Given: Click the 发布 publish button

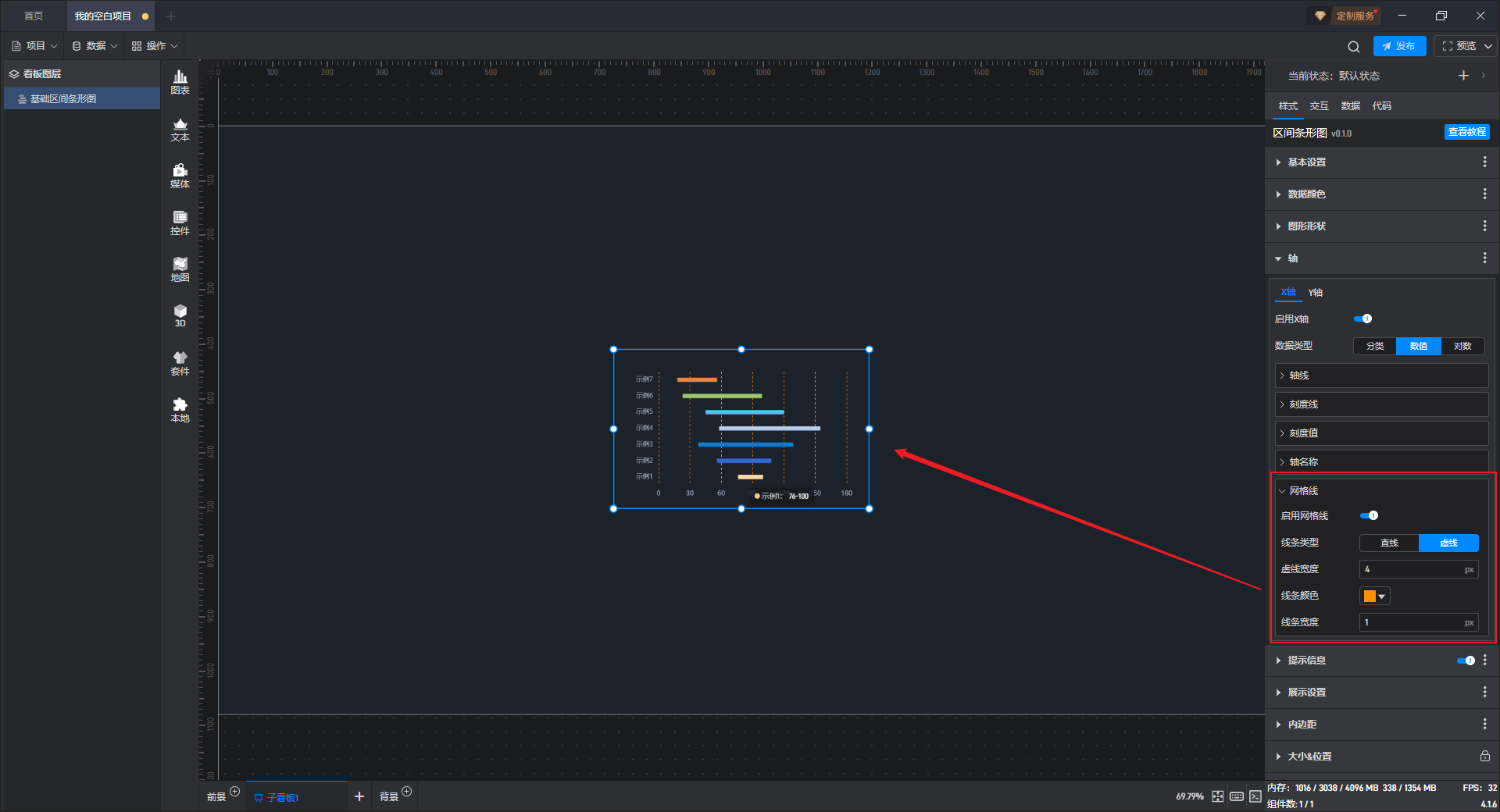Looking at the screenshot, I should tap(1399, 46).
